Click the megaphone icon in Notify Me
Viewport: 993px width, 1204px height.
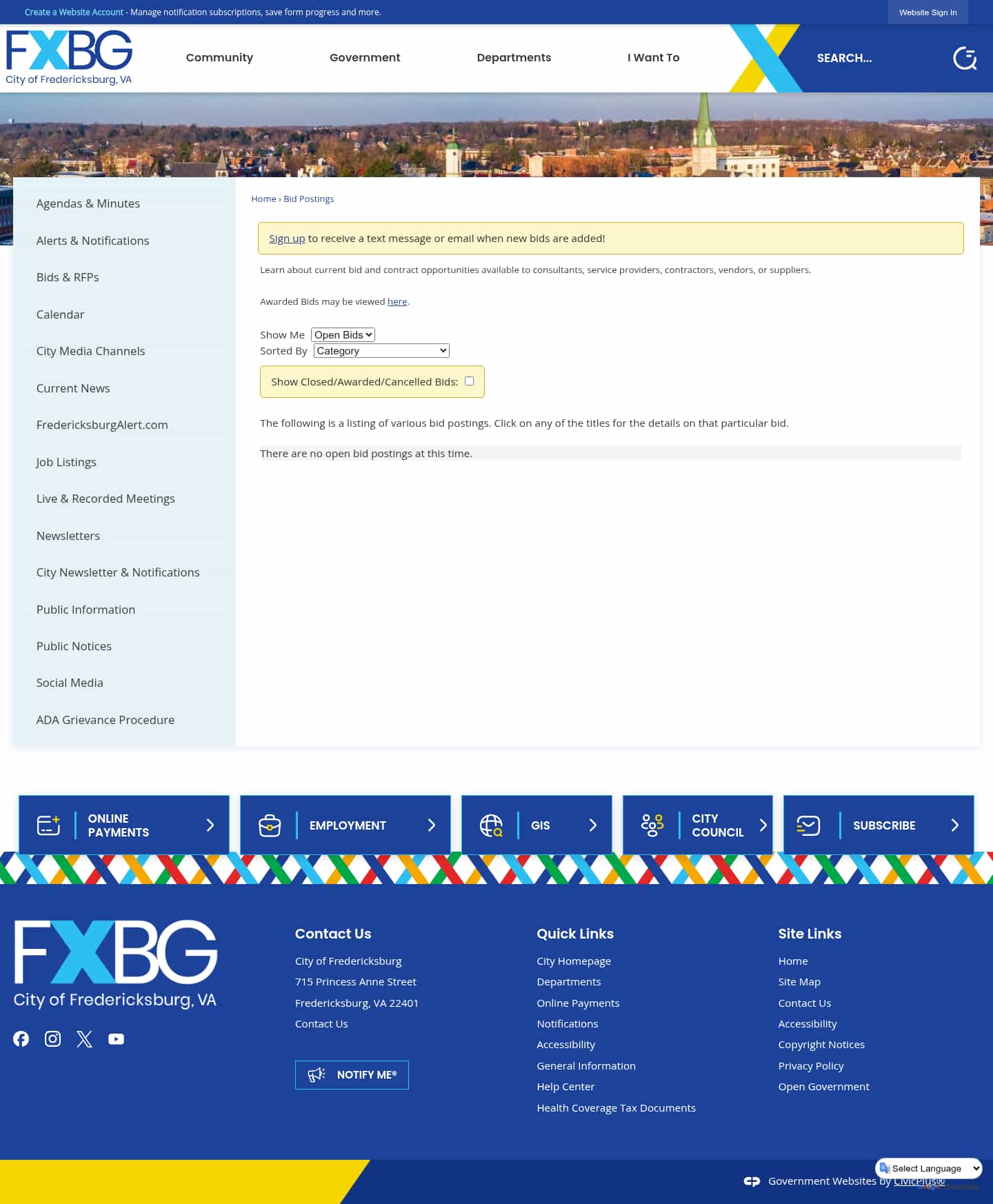(317, 1074)
